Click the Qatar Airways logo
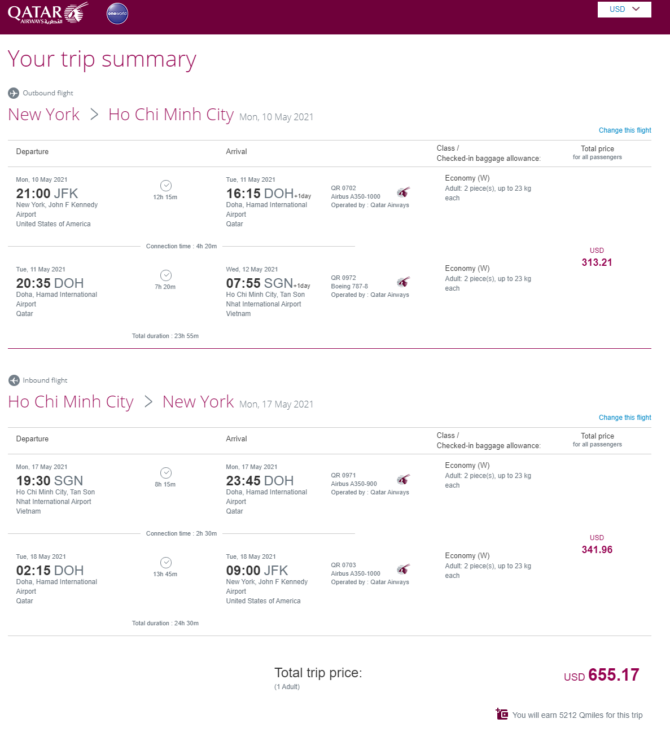Screen dimensions: 670x732 tap(48, 13)
